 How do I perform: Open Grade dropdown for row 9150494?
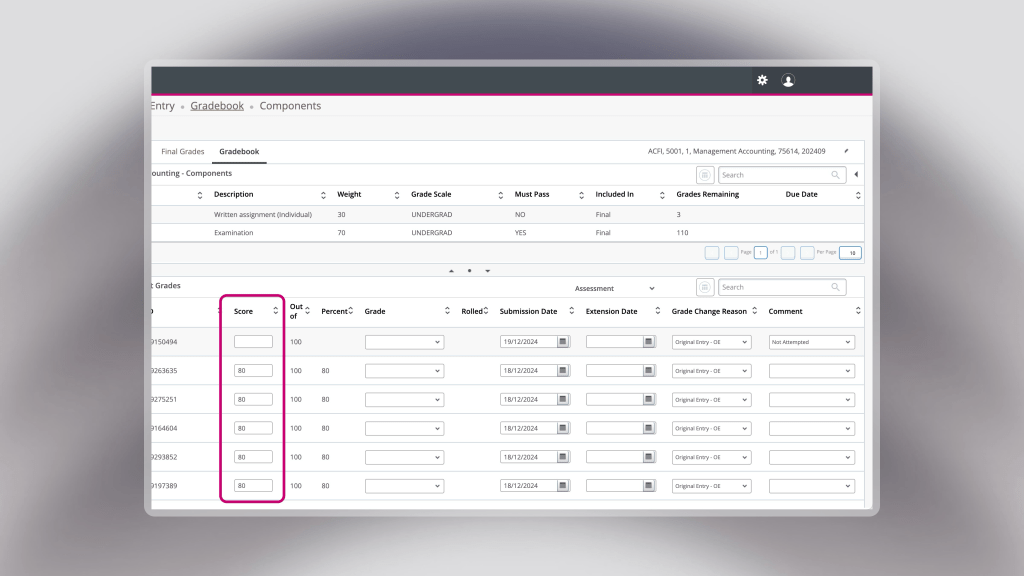point(404,342)
